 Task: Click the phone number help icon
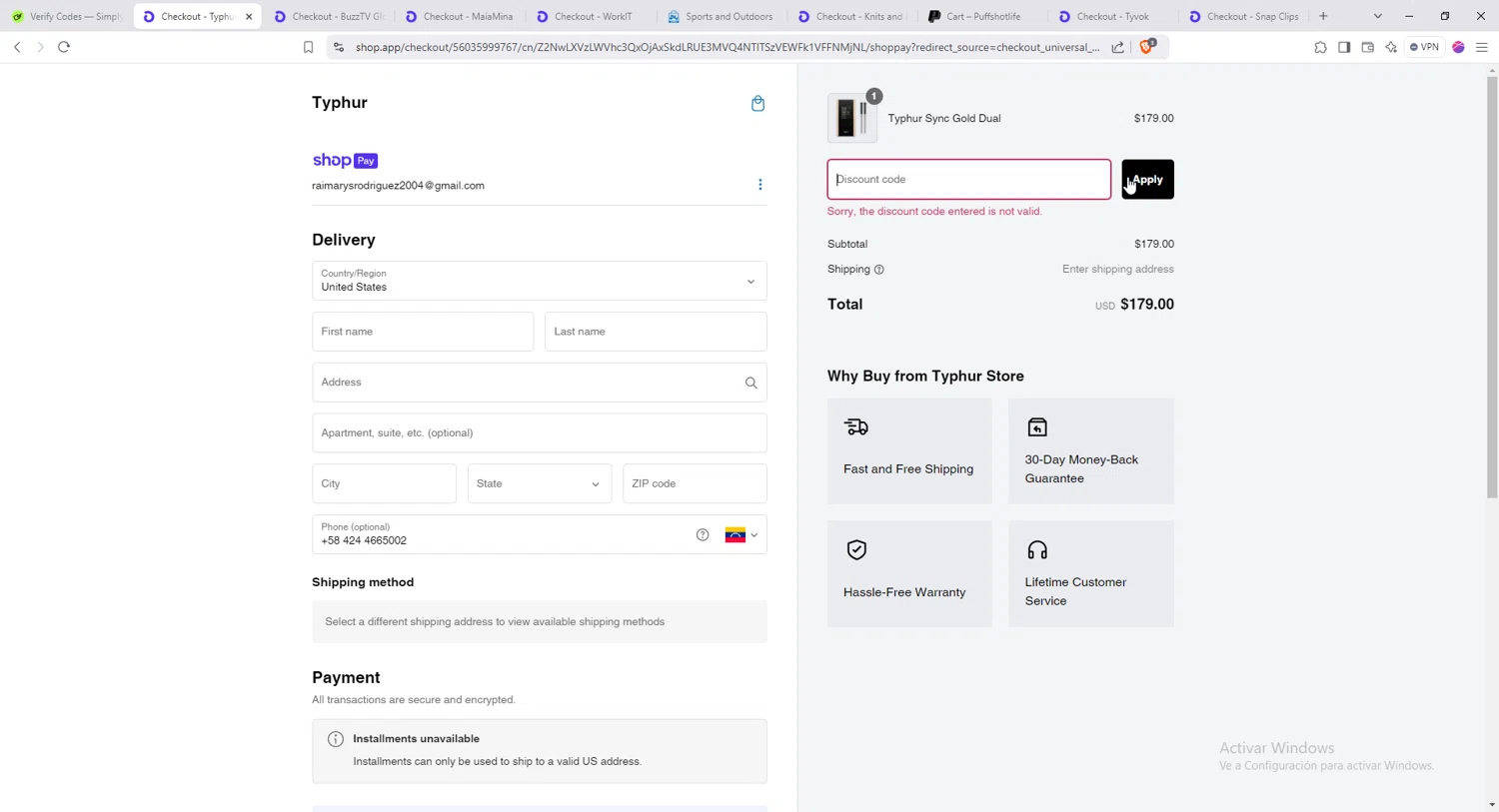coord(703,535)
